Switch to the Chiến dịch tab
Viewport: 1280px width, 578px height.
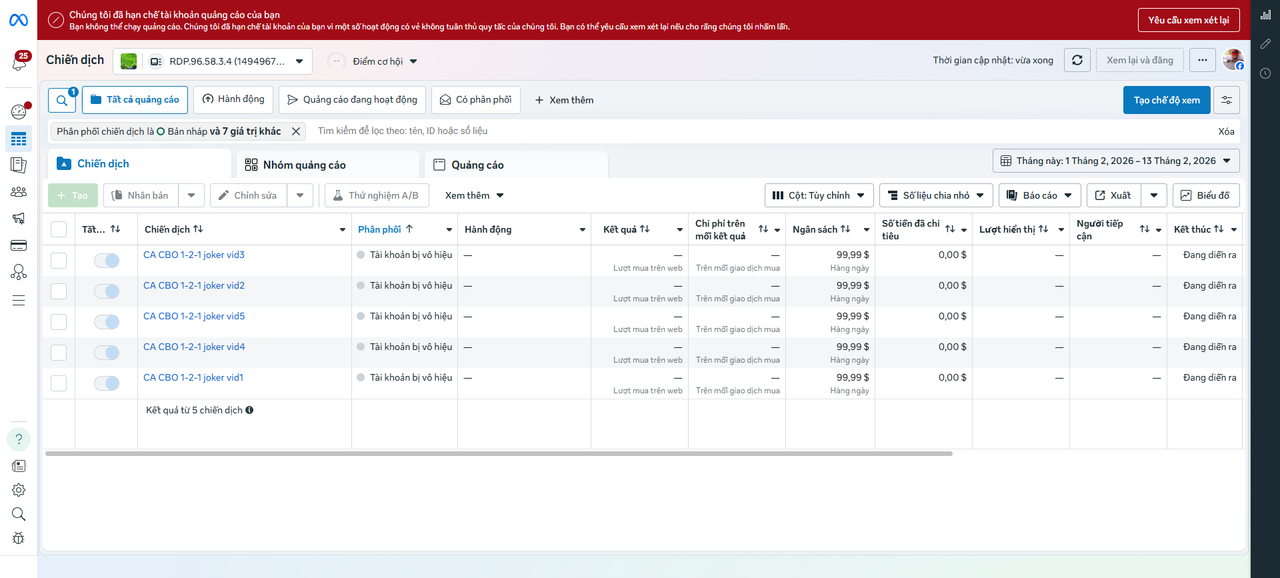[x=138, y=164]
